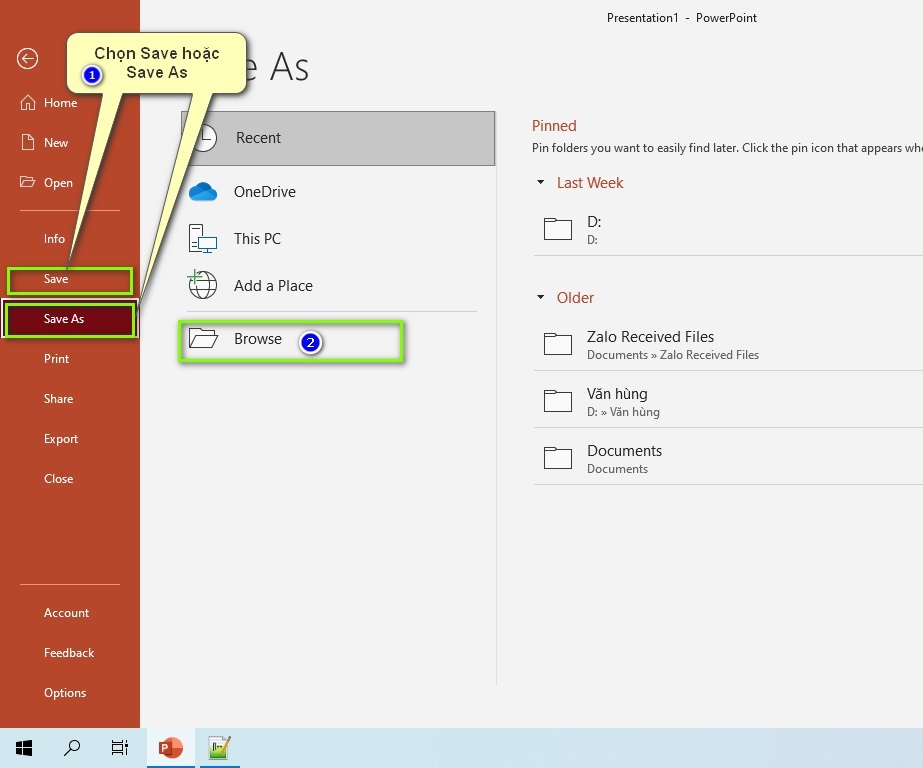Open the Zalo Received Files folder name
This screenshot has width=923, height=768.
[650, 337]
